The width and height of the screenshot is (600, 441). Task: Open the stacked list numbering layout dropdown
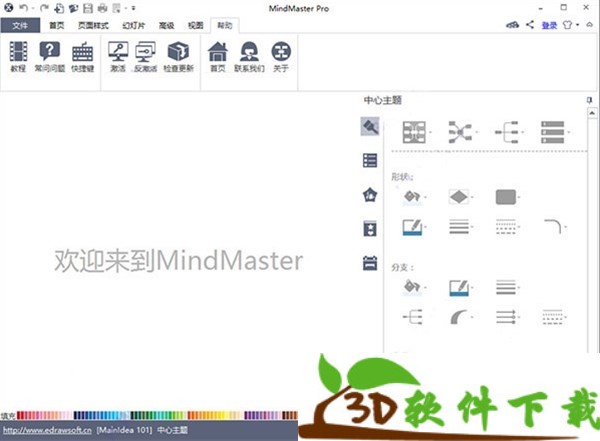[x=555, y=132]
